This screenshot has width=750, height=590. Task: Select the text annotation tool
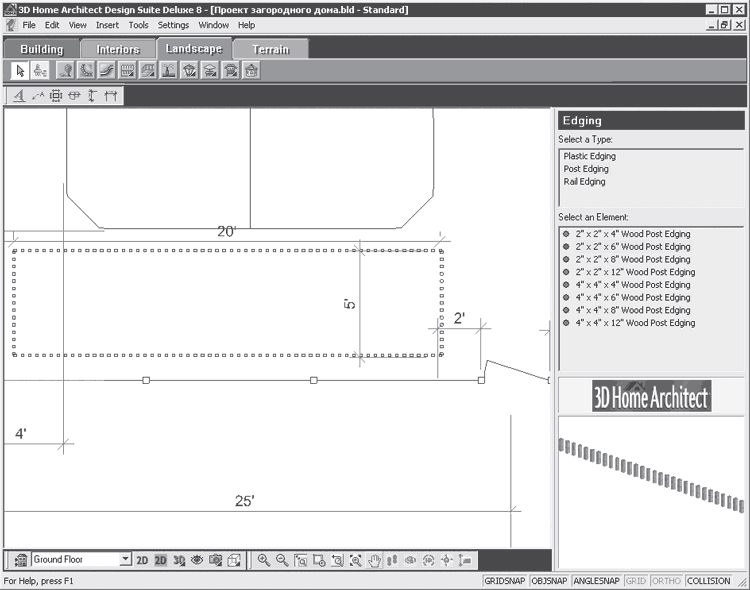tap(18, 96)
